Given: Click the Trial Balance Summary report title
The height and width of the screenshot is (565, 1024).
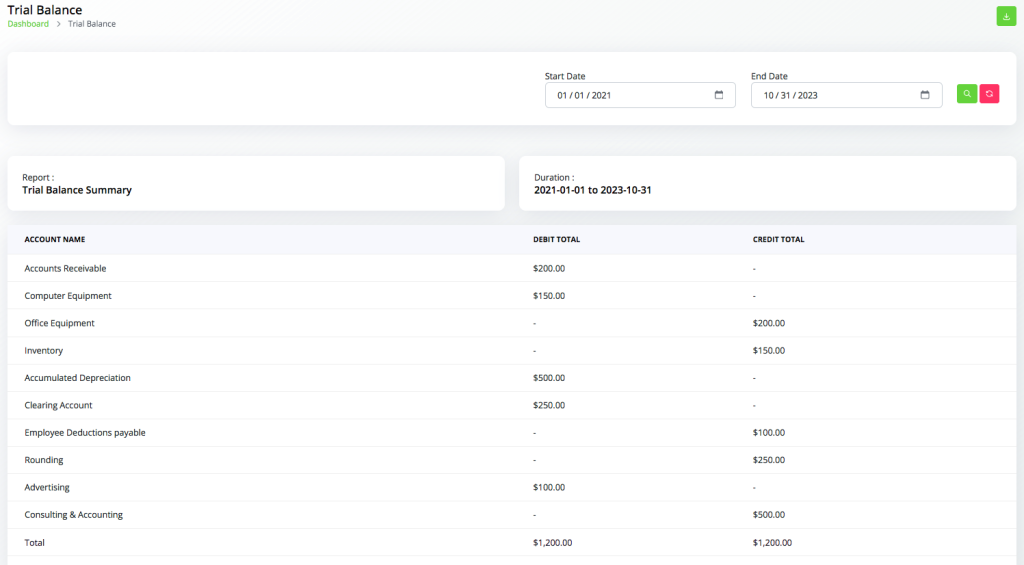Looking at the screenshot, I should pyautogui.click(x=77, y=190).
